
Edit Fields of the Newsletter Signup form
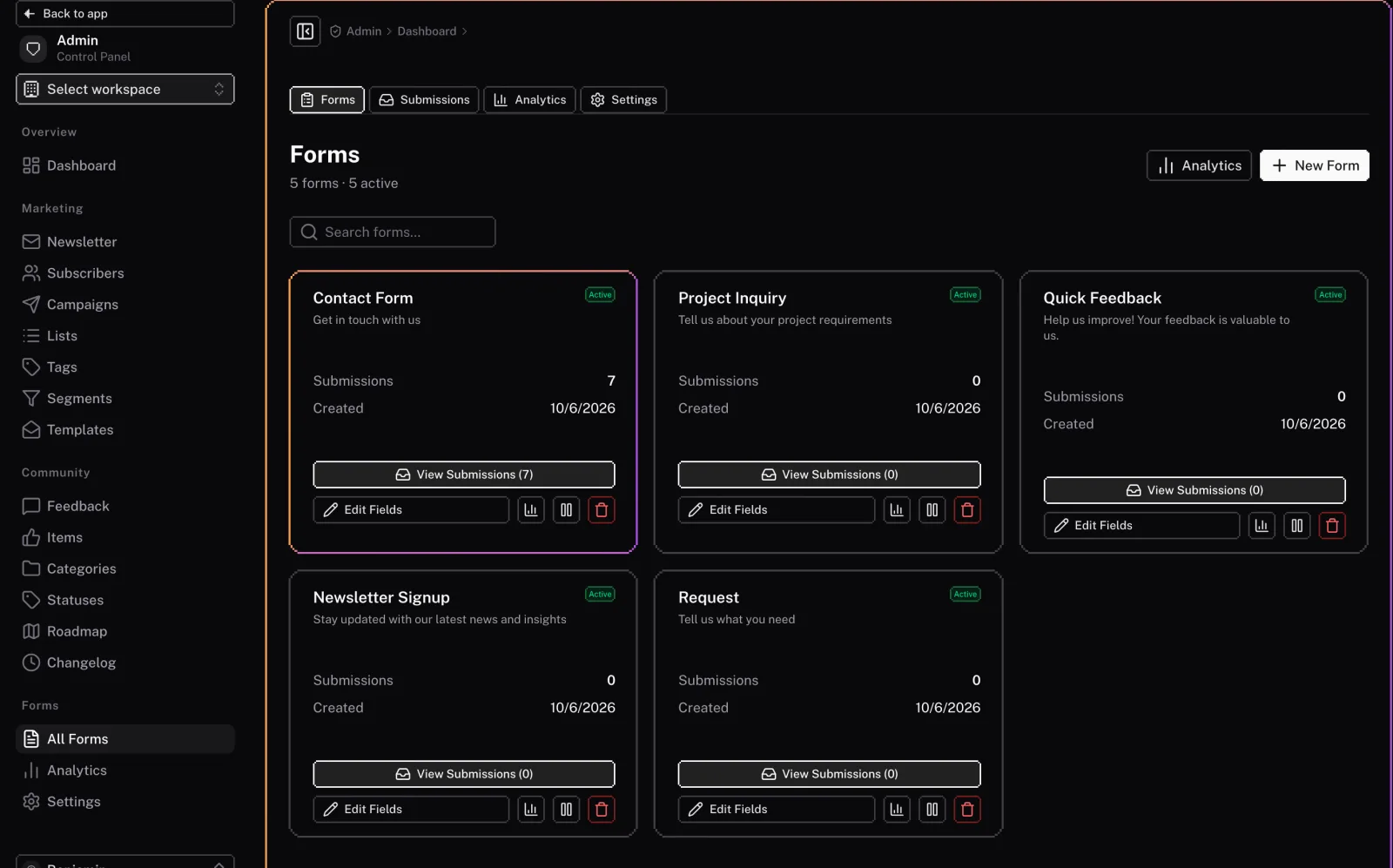[411, 810]
